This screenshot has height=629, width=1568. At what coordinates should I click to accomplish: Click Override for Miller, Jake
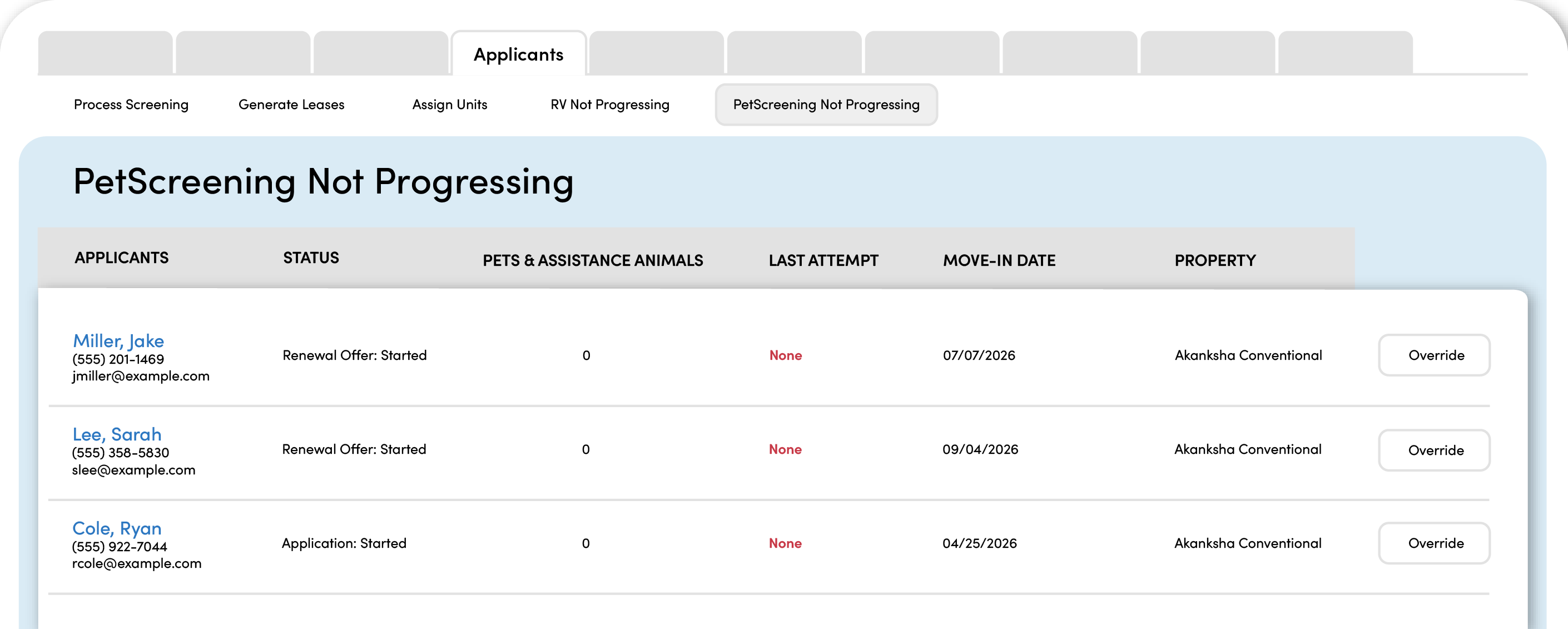[1433, 355]
